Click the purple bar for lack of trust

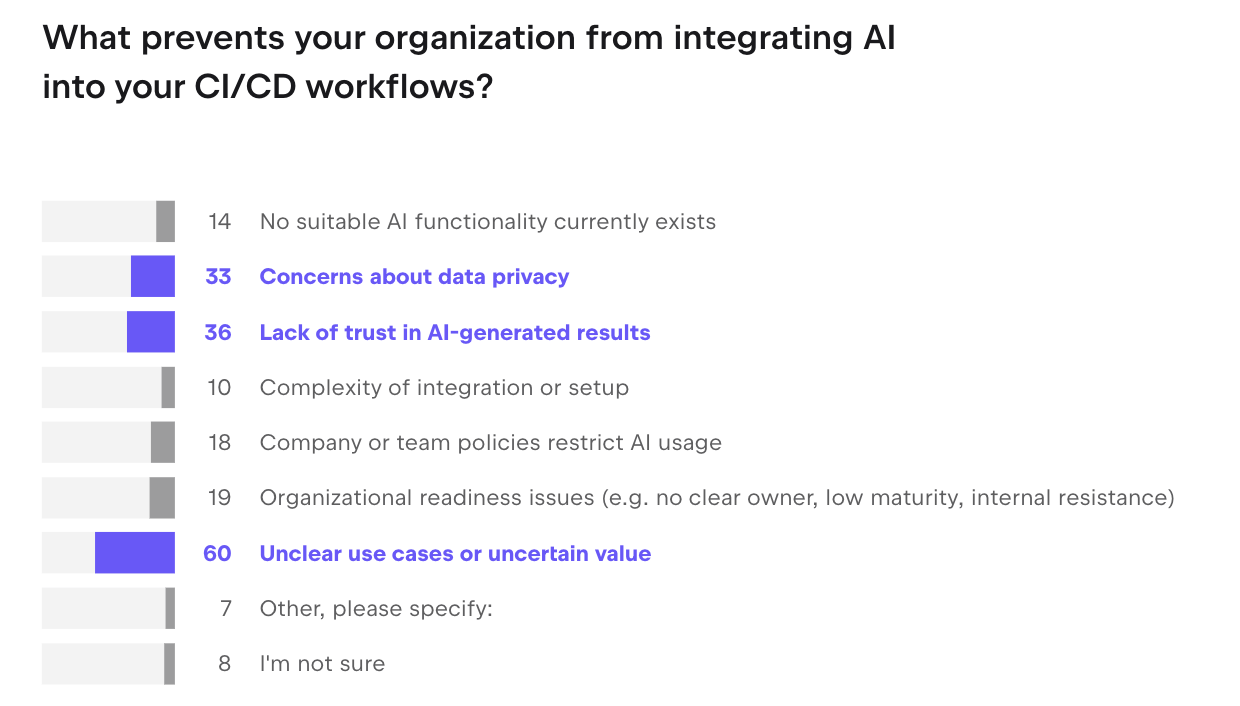click(x=151, y=332)
